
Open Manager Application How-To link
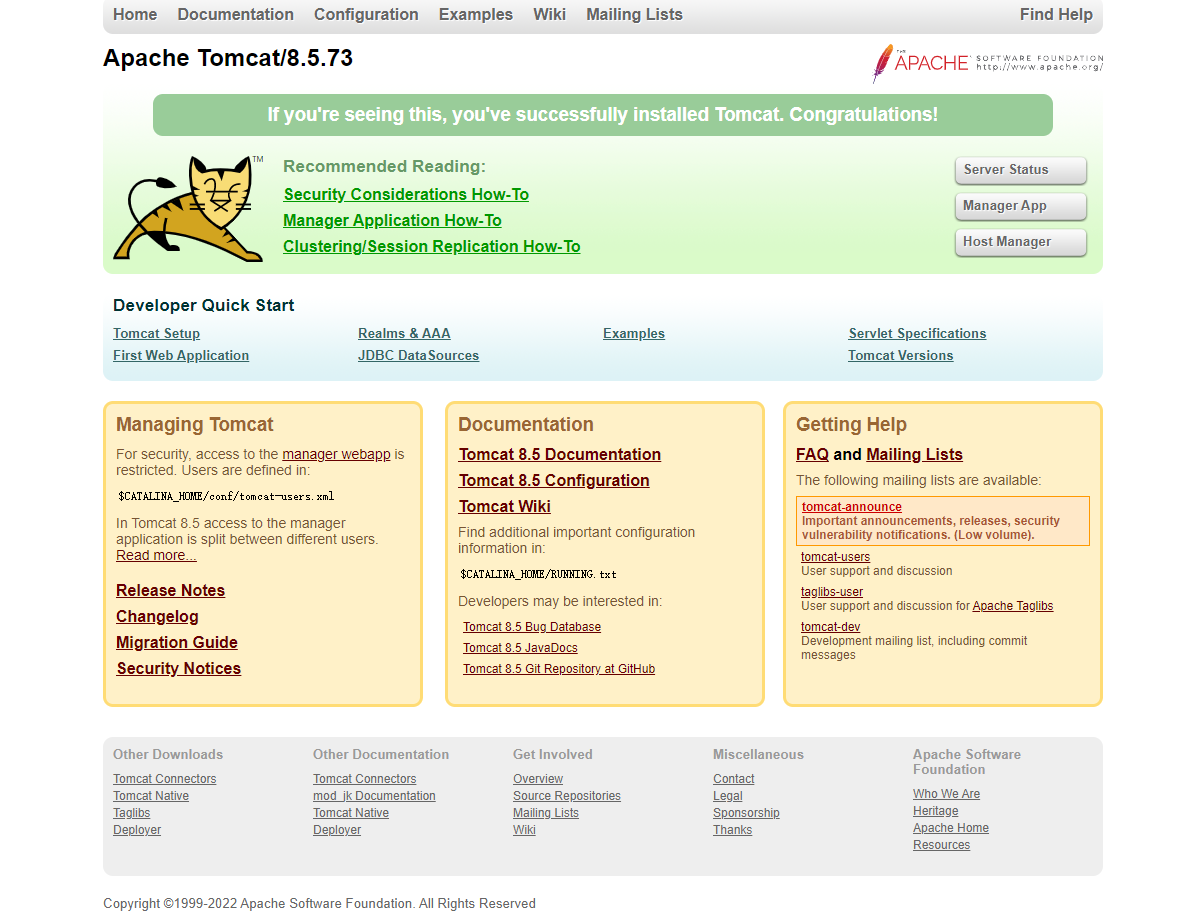tap(392, 220)
